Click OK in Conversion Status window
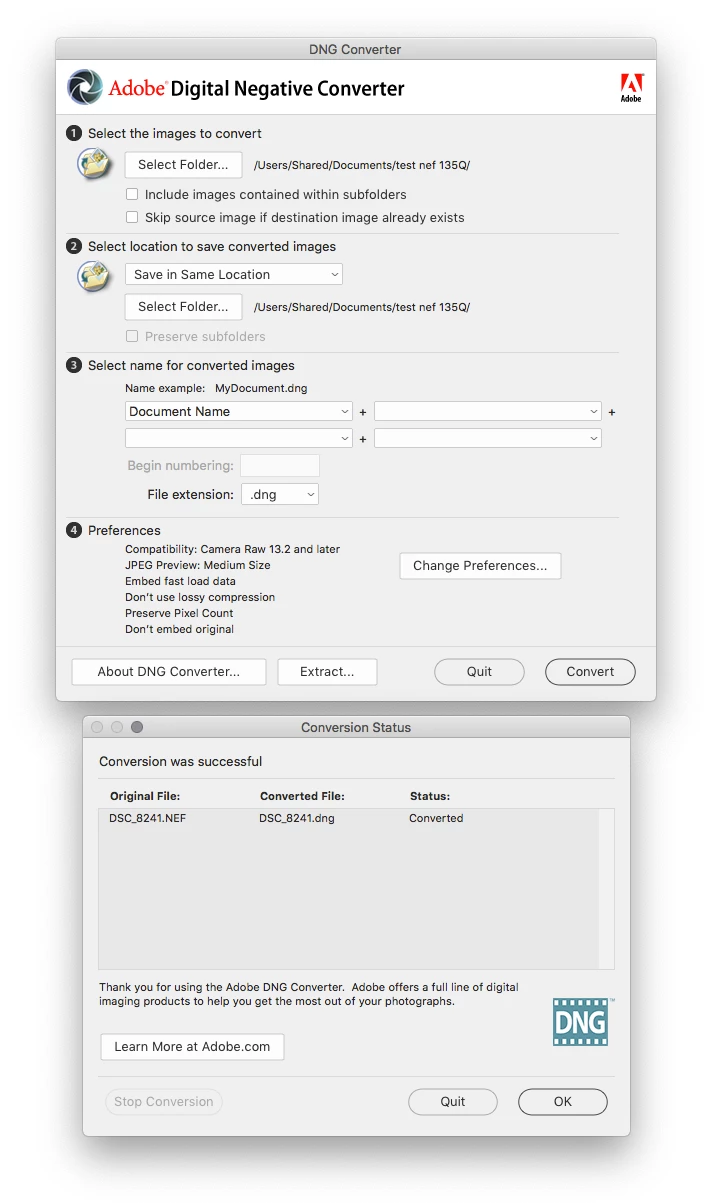This screenshot has height=1203, width=712. click(x=563, y=1102)
